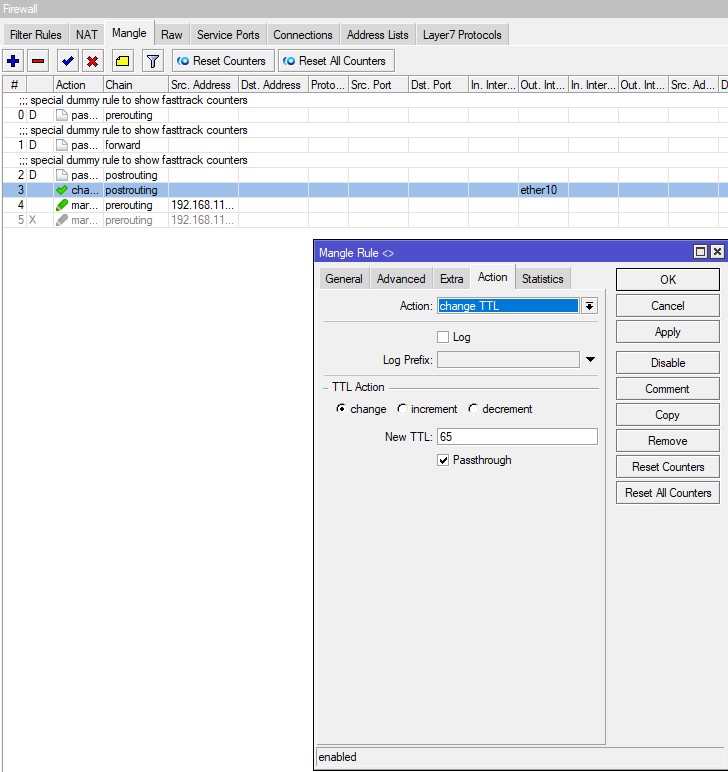Screen dimensions: 728x772
Task: Add a new mangle rule with plus icon
Action: 13,61
